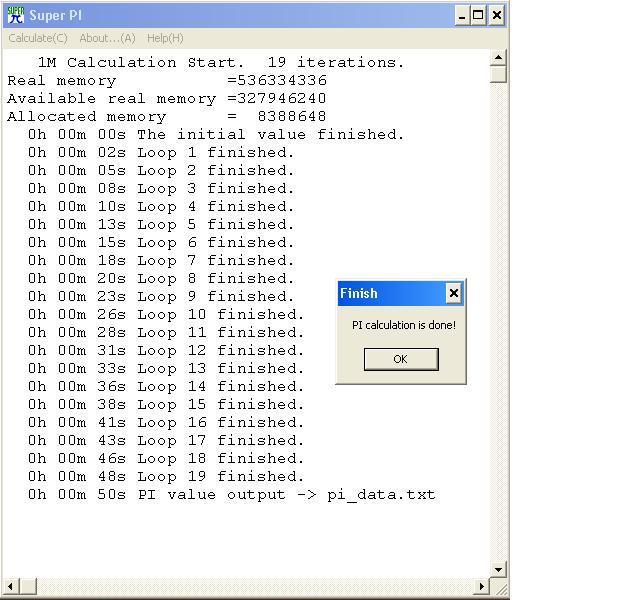Click the 'Loop 2 finished.' line

click(161, 171)
